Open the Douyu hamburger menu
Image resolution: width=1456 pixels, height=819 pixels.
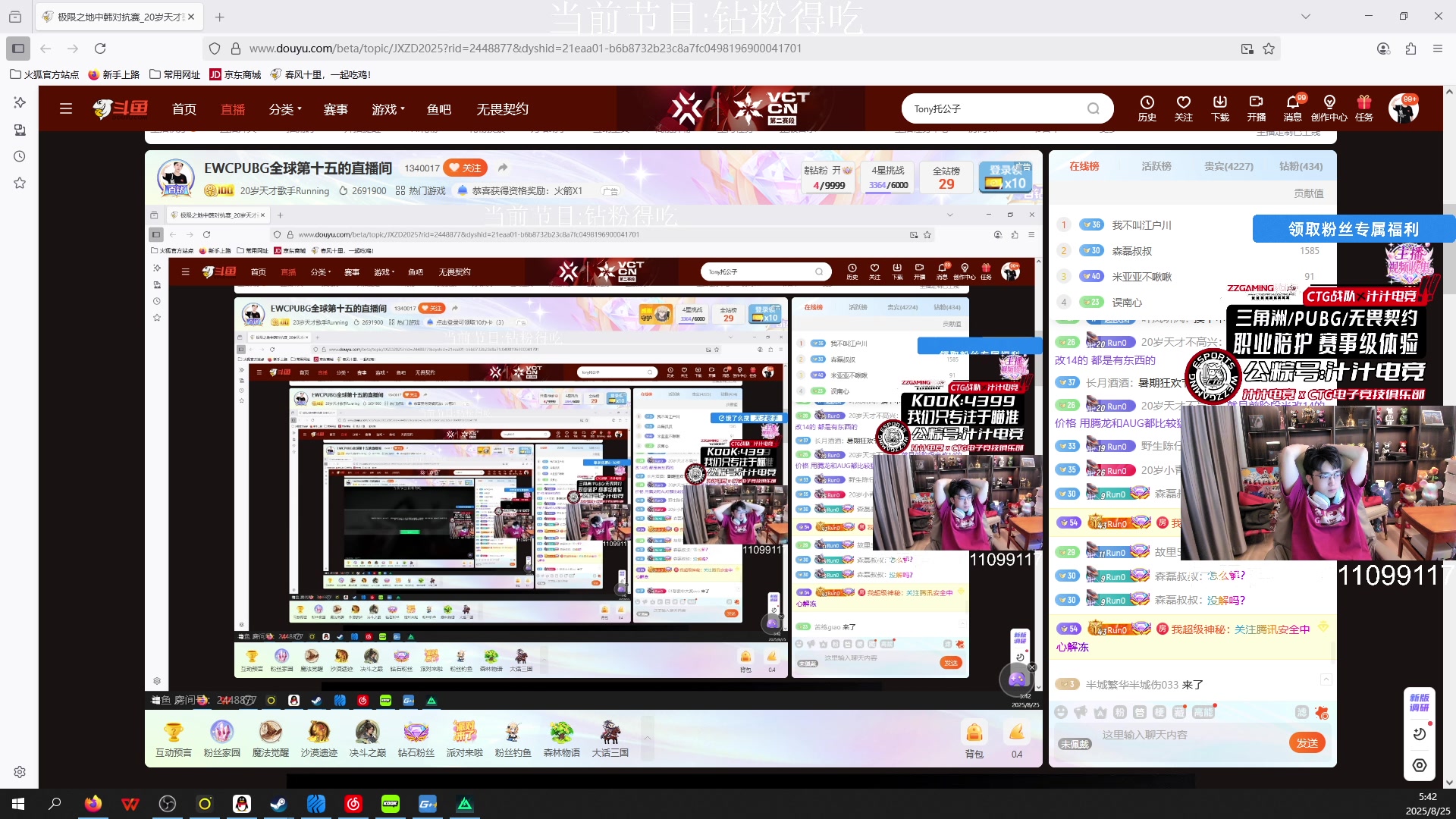point(66,108)
